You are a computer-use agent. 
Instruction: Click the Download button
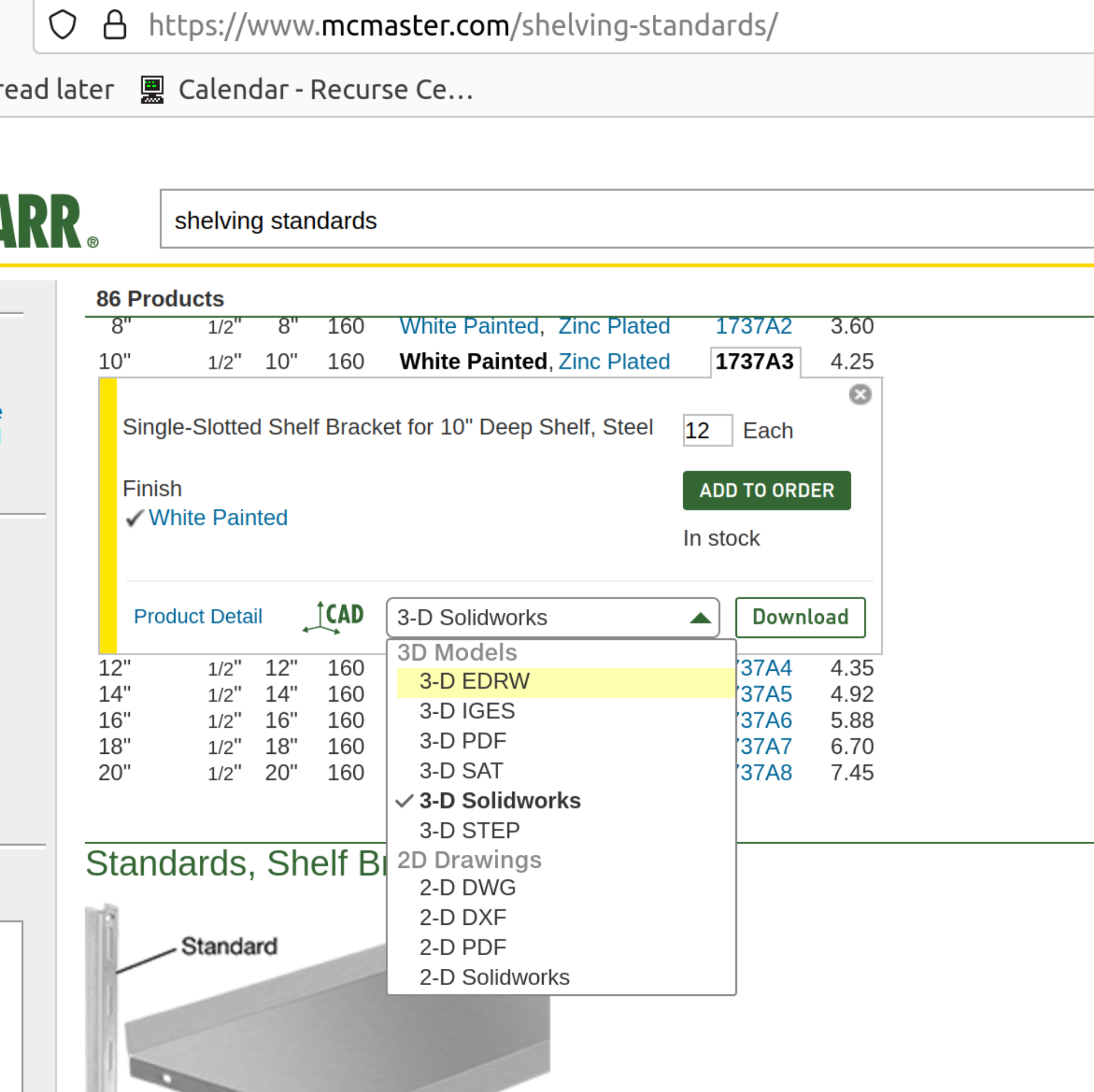click(x=800, y=617)
